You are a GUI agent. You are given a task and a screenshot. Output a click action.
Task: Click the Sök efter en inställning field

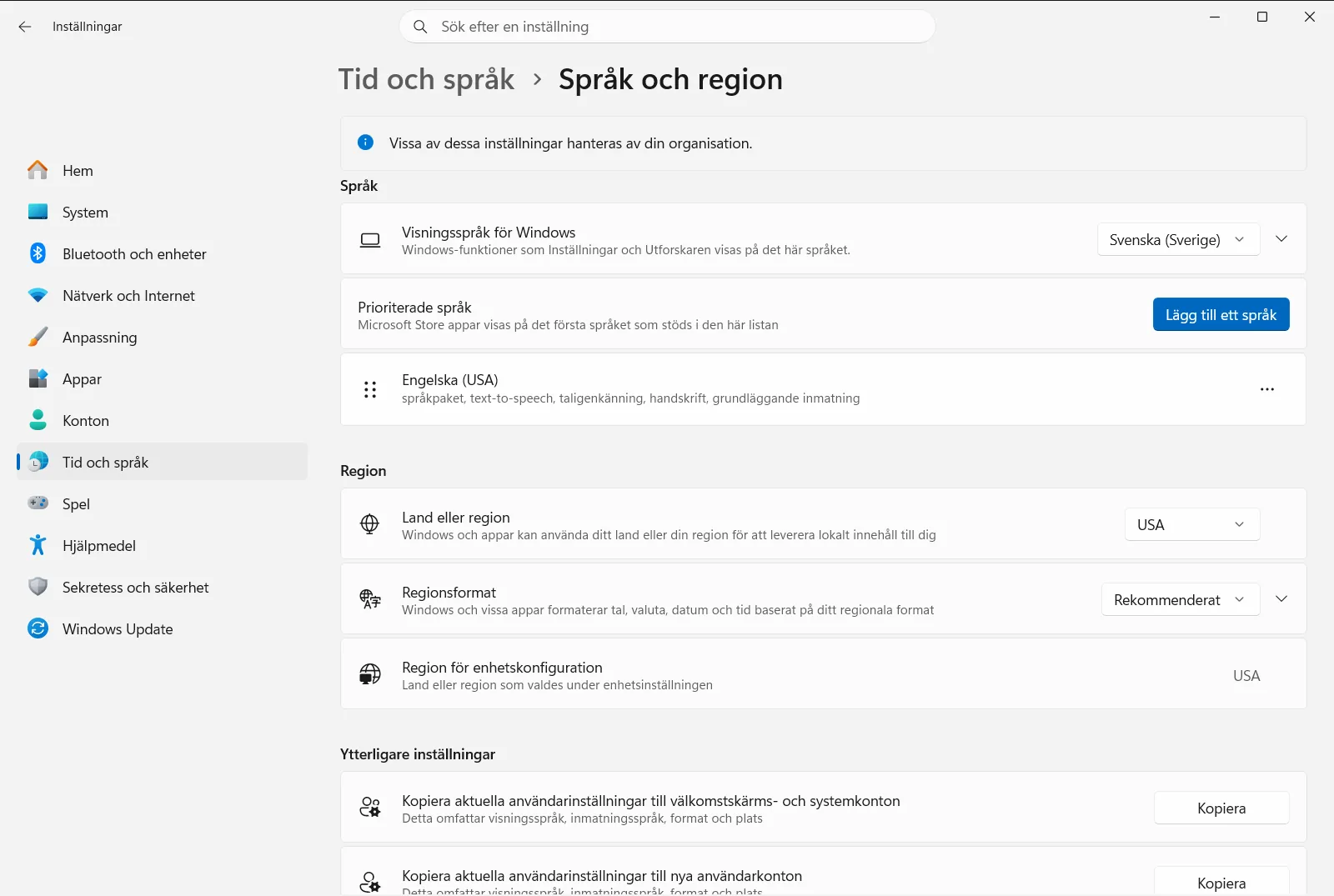(667, 27)
